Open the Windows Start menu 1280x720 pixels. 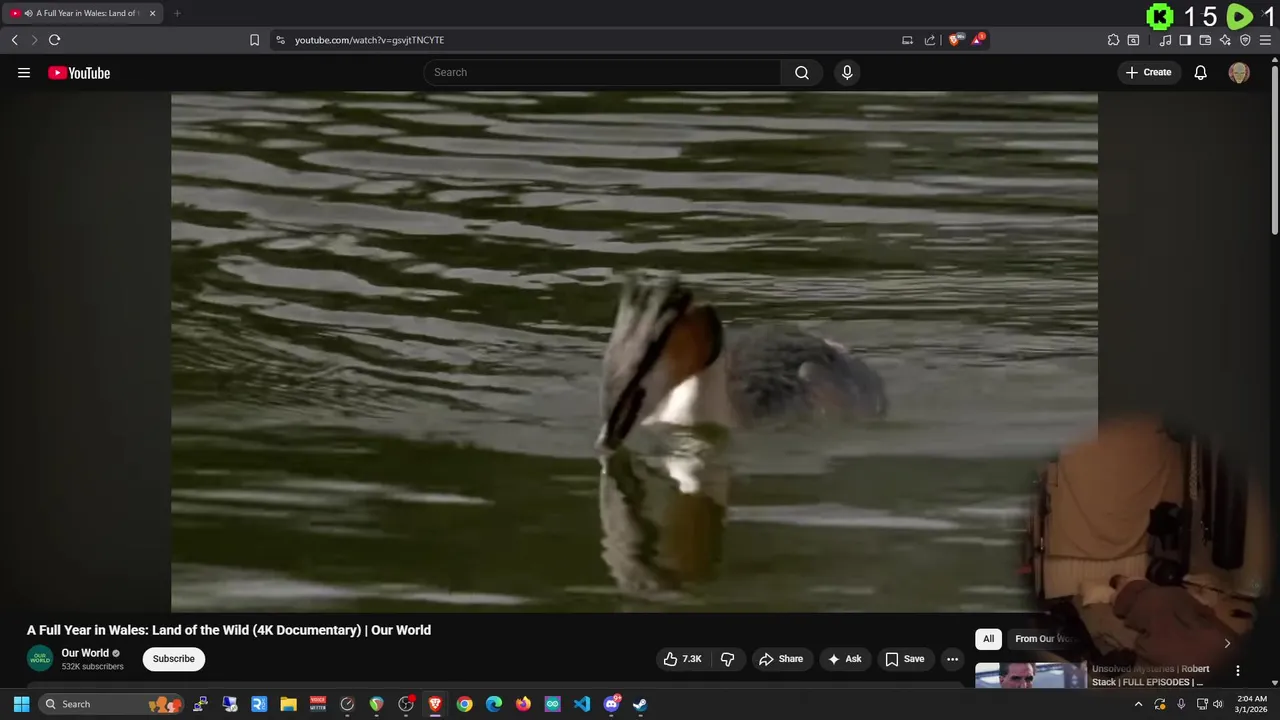tap(21, 704)
